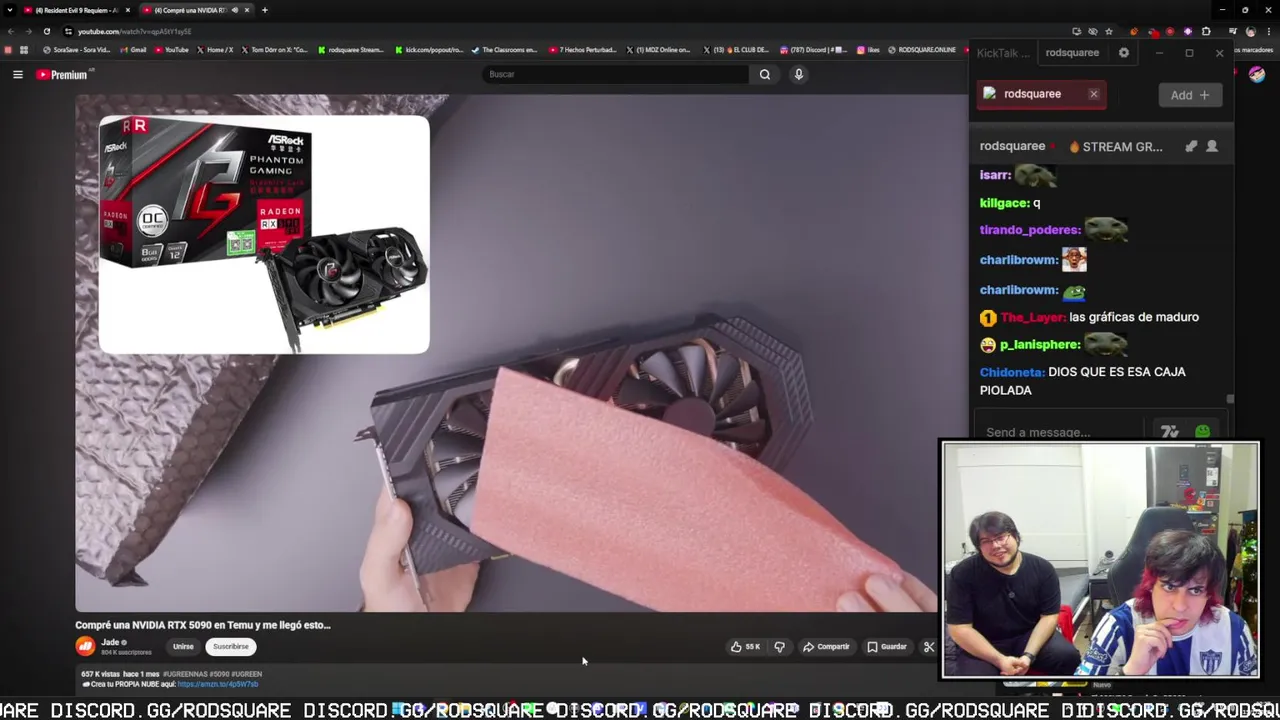Viewport: 1280px width, 720px height.
Task: Open the YouTube bookmark
Action: (172, 50)
